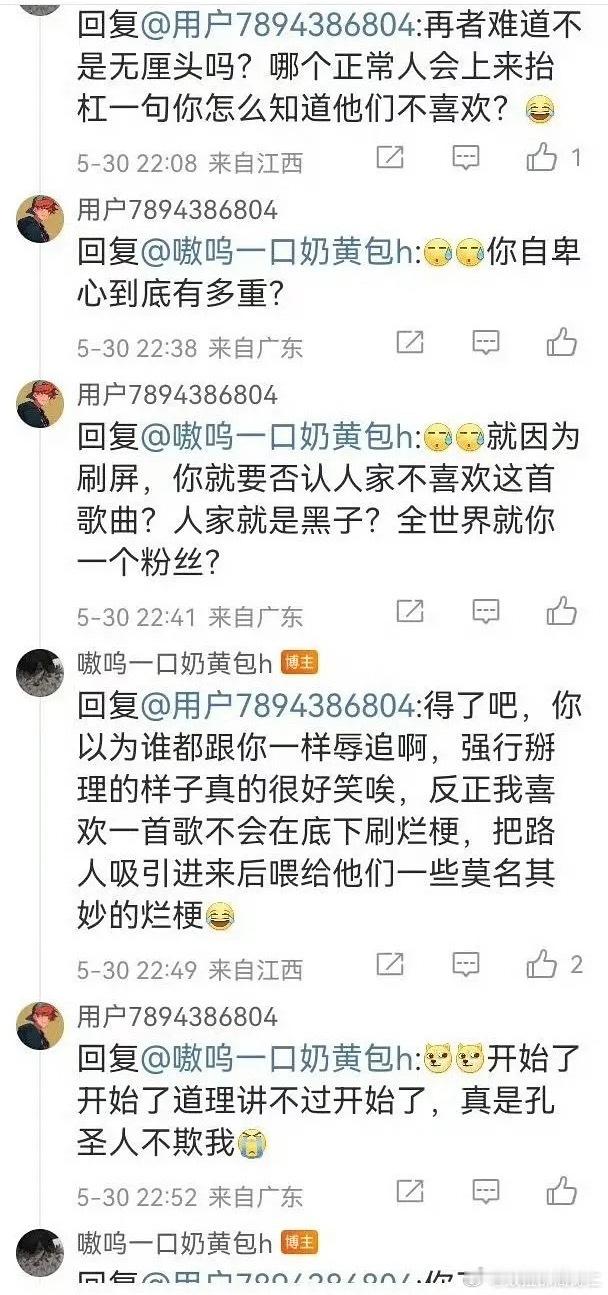Open username 用户7894386804 on the 22:52 comment

coord(177,1017)
